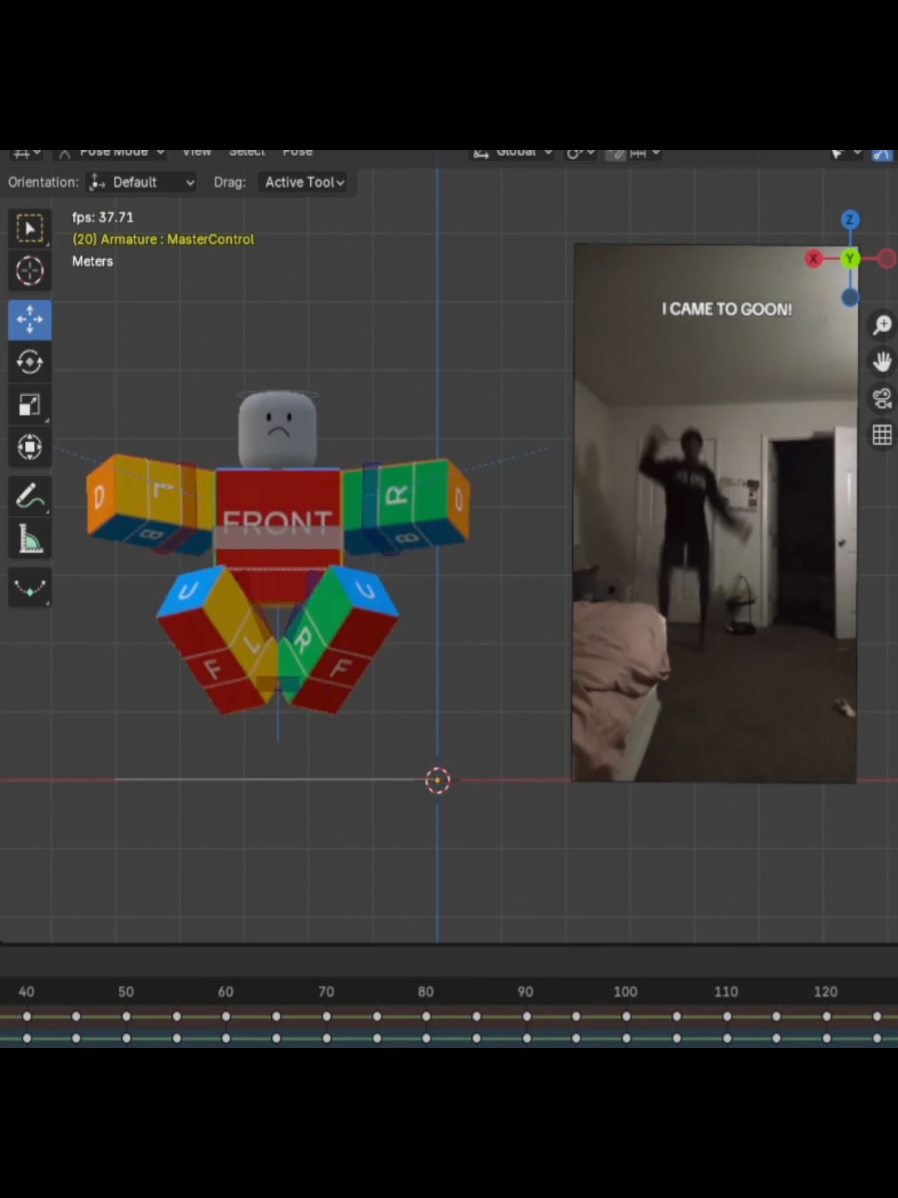Screen dimensions: 898x1198
Task: Select top-row keyframe at frame 80
Action: click(426, 1016)
